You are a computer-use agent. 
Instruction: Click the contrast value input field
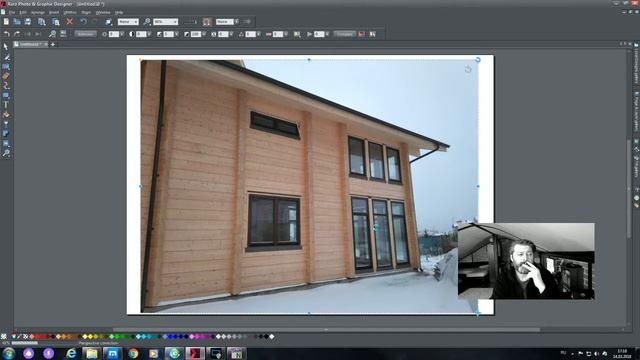pos(141,34)
